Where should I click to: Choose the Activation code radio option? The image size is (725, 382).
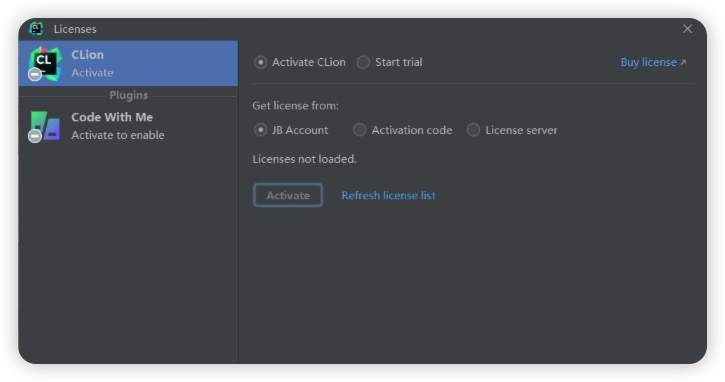pyautogui.click(x=359, y=130)
